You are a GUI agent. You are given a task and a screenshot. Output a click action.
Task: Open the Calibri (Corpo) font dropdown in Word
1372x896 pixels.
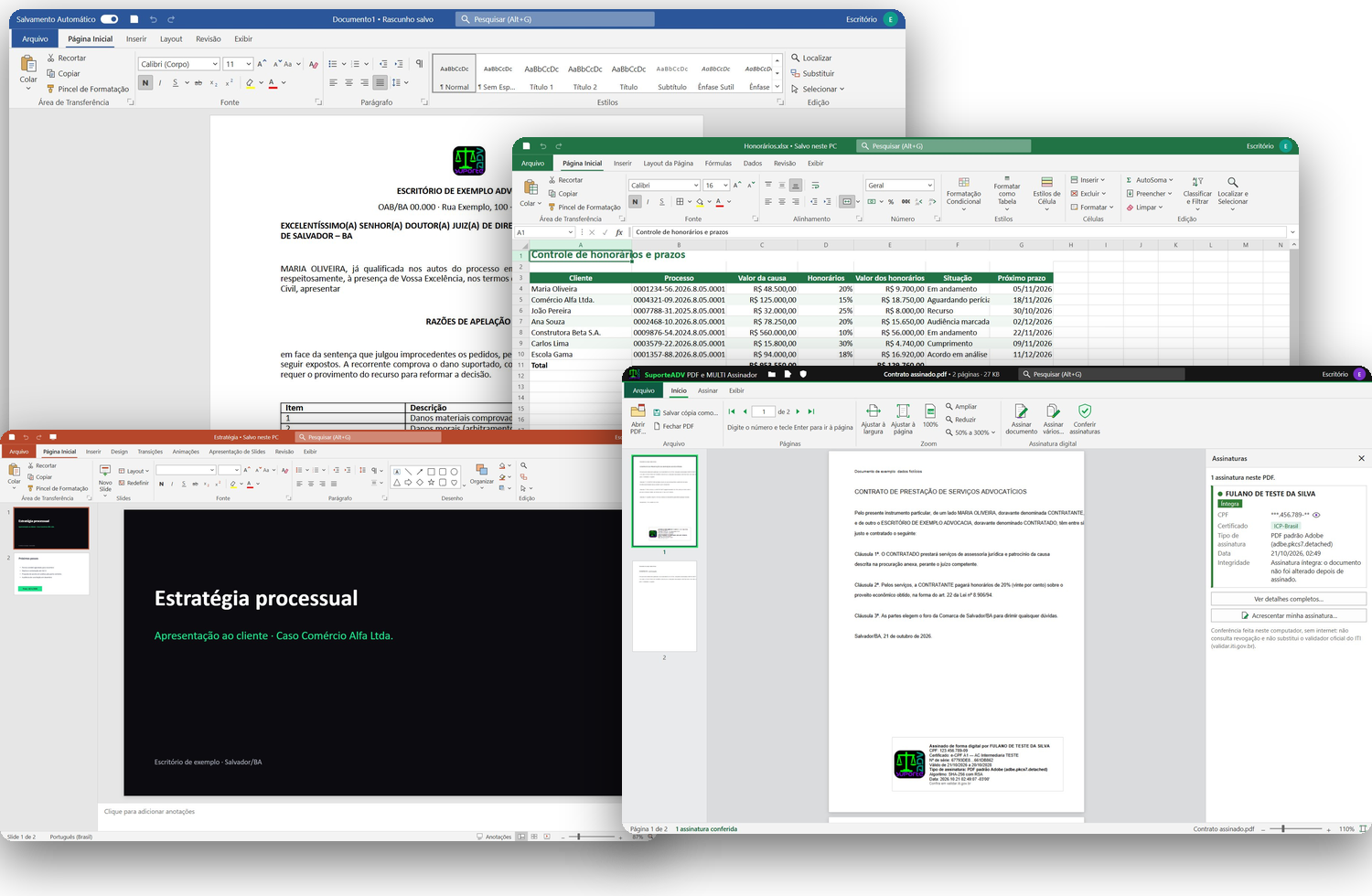(x=215, y=64)
